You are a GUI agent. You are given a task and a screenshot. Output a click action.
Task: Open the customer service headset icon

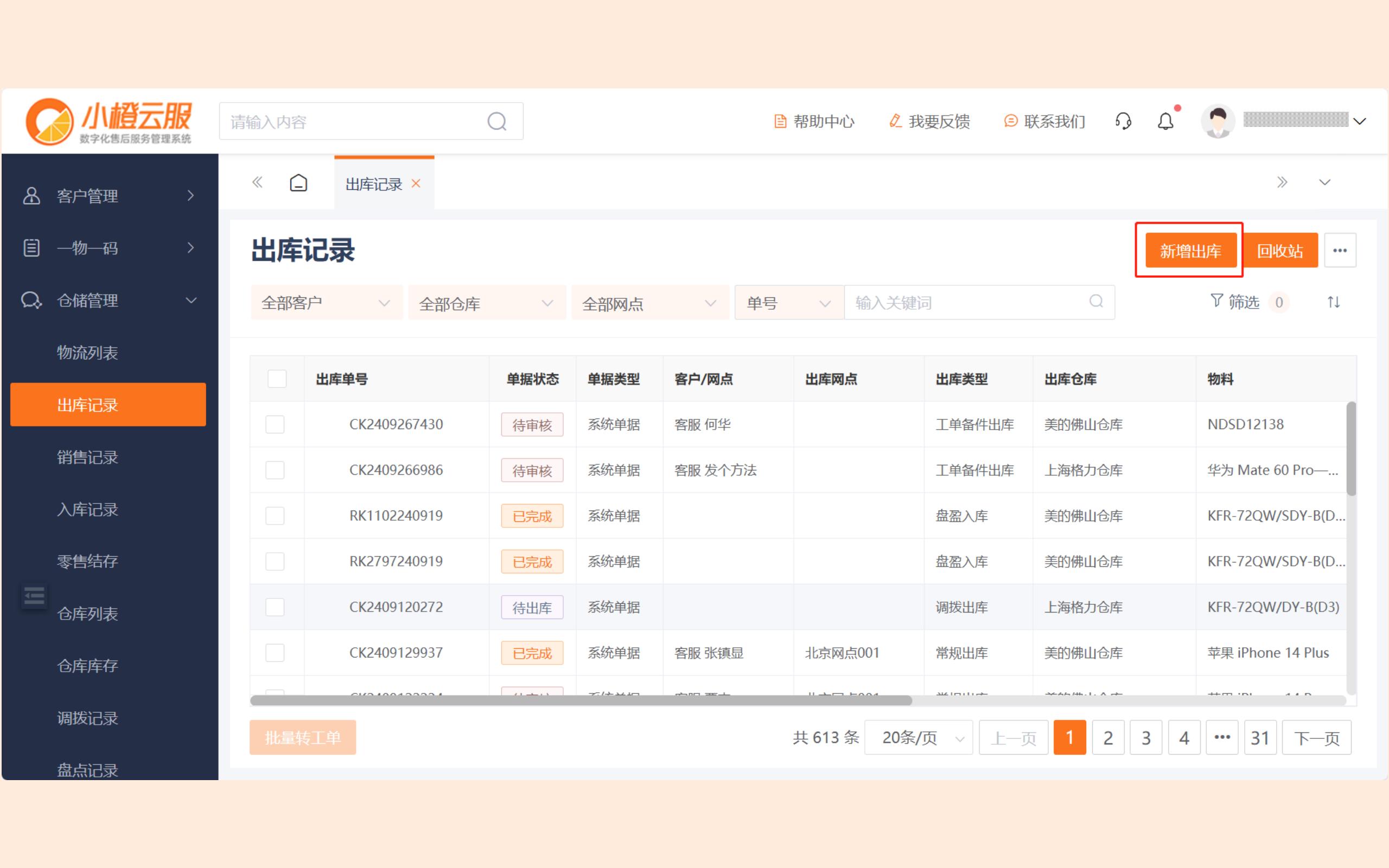[x=1123, y=121]
